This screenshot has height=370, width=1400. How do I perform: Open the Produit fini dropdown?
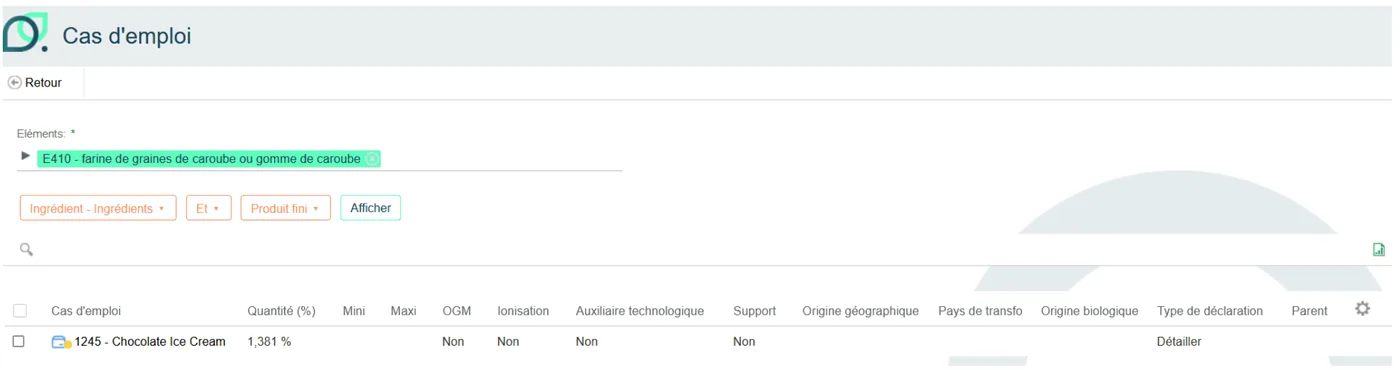tap(285, 208)
